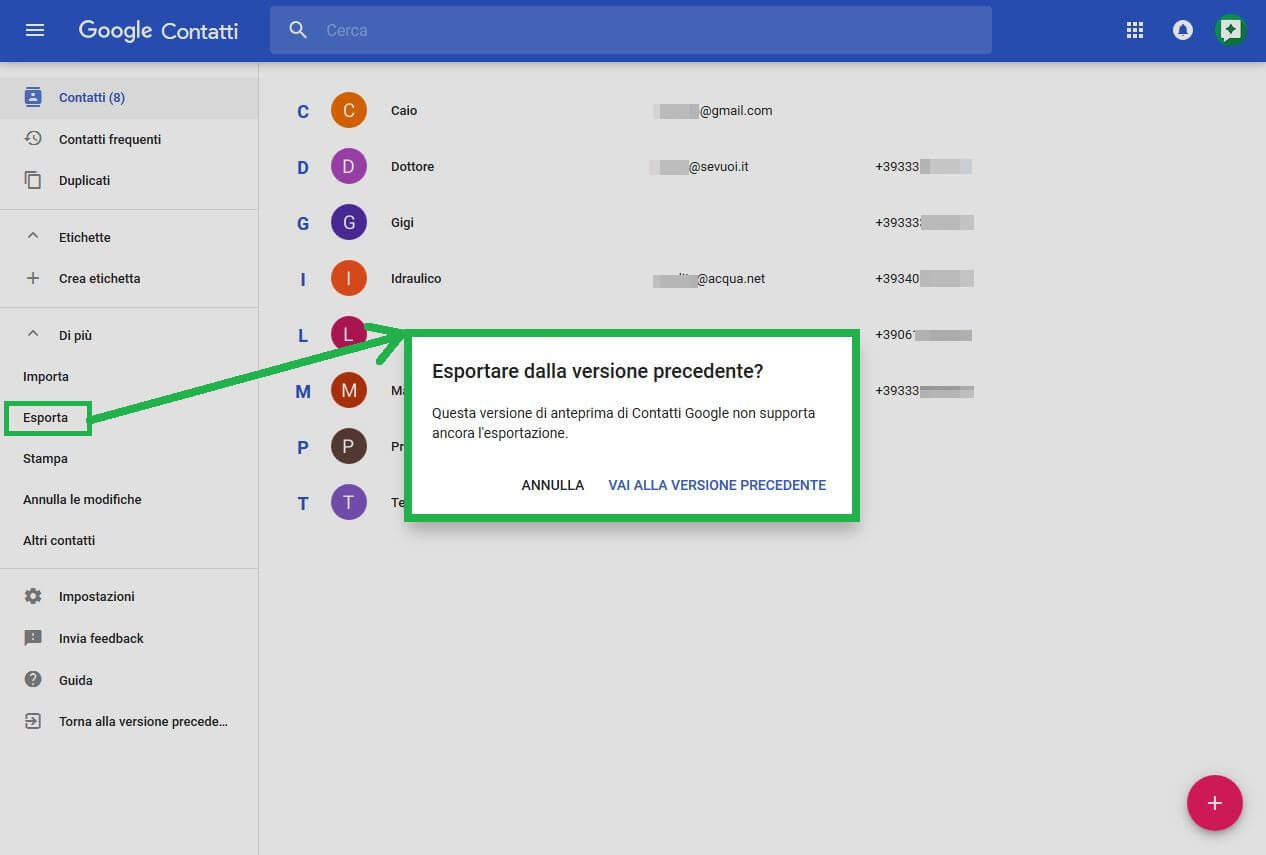
Task: Click the Contatti sidebar icon
Action: pos(33,97)
